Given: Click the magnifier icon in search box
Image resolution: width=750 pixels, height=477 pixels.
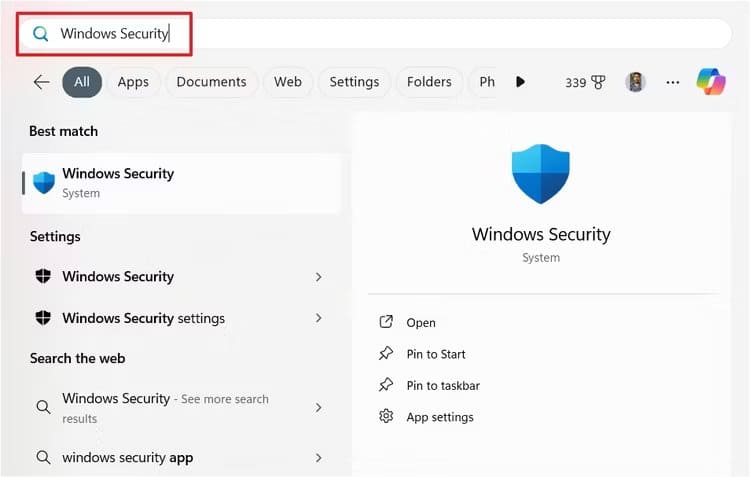Looking at the screenshot, I should click(41, 34).
